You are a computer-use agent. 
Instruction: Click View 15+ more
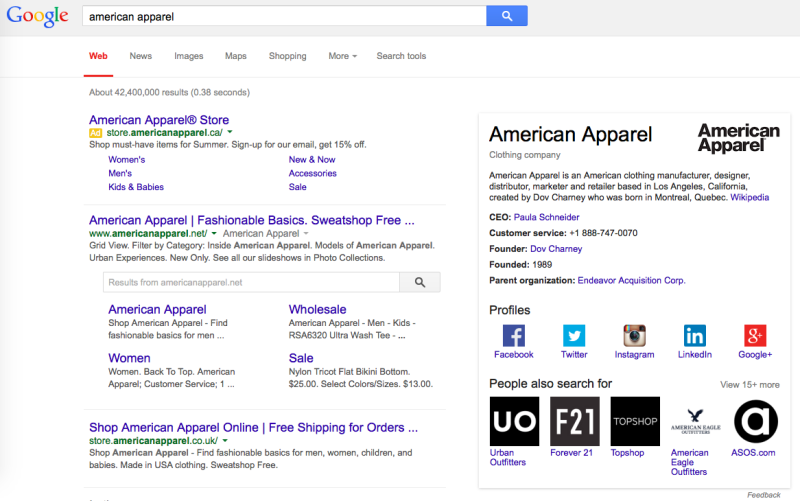750,385
